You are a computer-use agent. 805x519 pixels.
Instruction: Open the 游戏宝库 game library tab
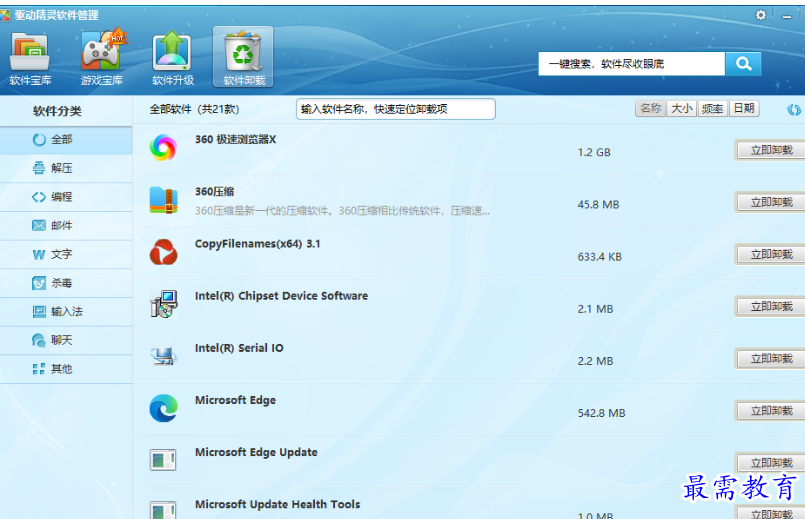(x=101, y=58)
